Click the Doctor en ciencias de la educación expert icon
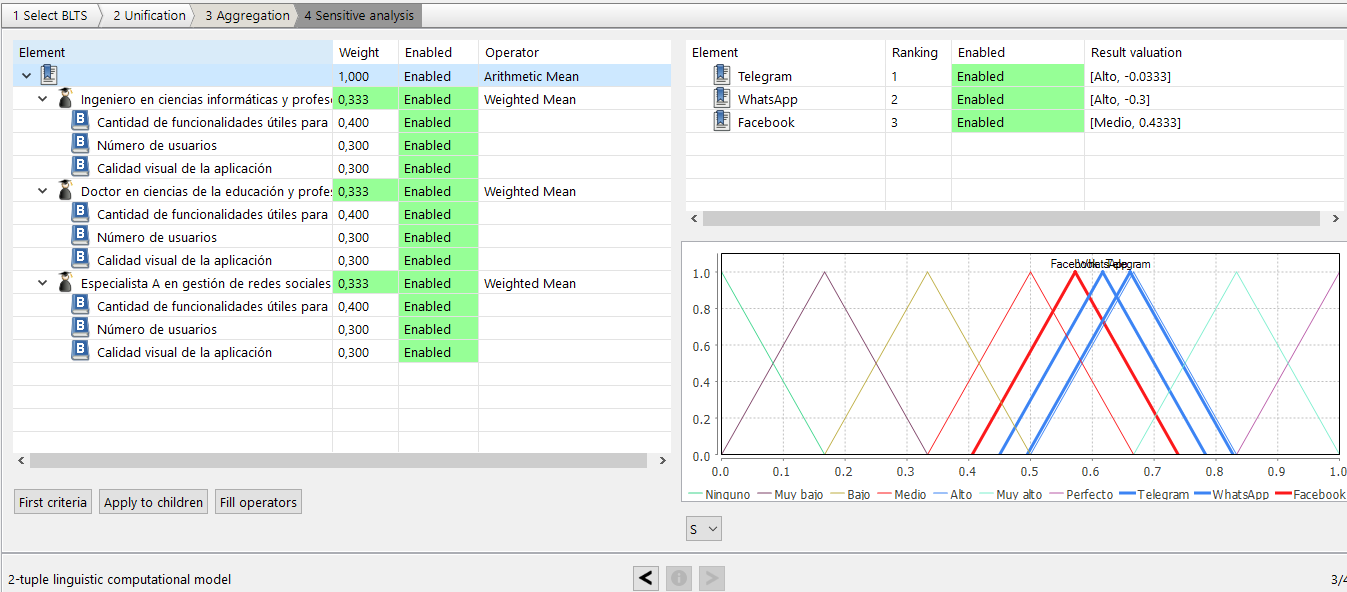The height and width of the screenshot is (592, 1347). 66,191
